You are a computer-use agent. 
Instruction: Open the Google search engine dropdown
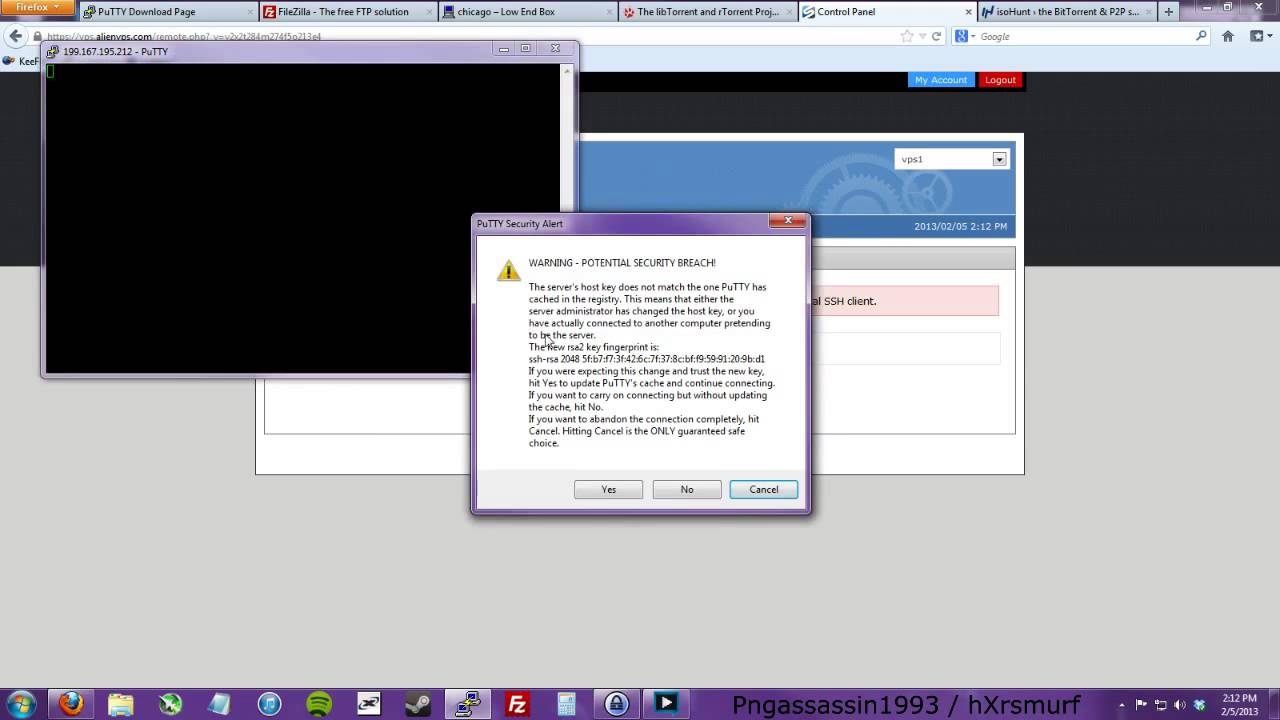pyautogui.click(x=964, y=36)
